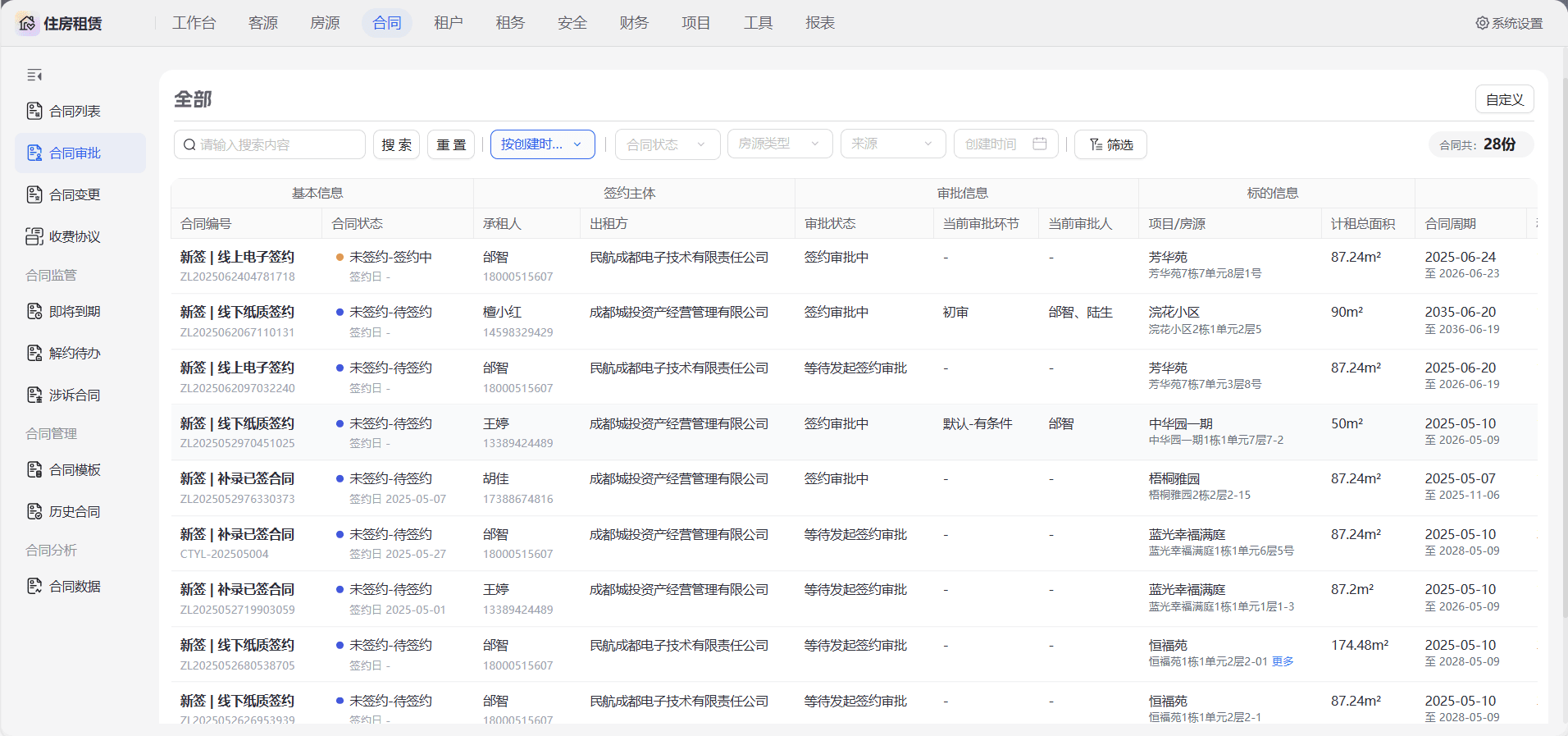Open the 安全 top menu

pyautogui.click(x=572, y=23)
